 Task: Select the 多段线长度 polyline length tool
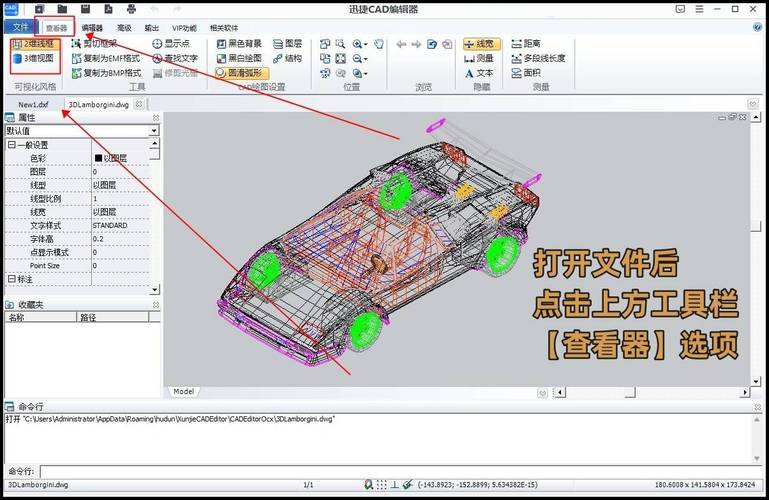click(538, 58)
